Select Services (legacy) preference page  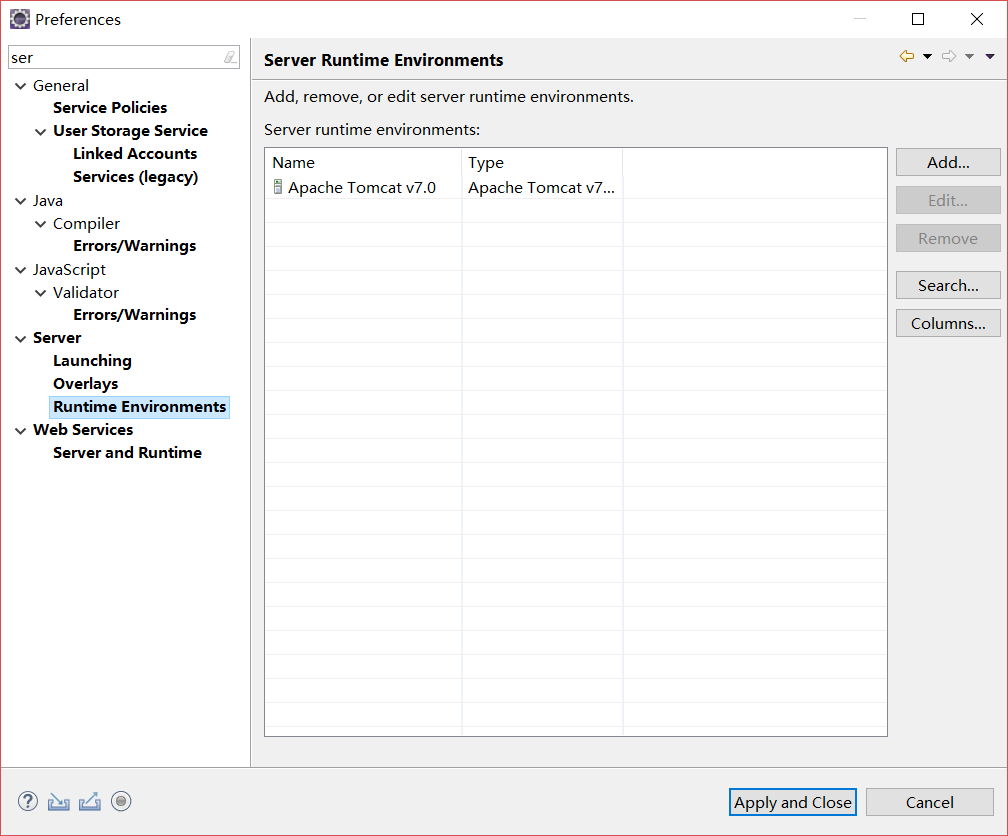[x=135, y=177]
